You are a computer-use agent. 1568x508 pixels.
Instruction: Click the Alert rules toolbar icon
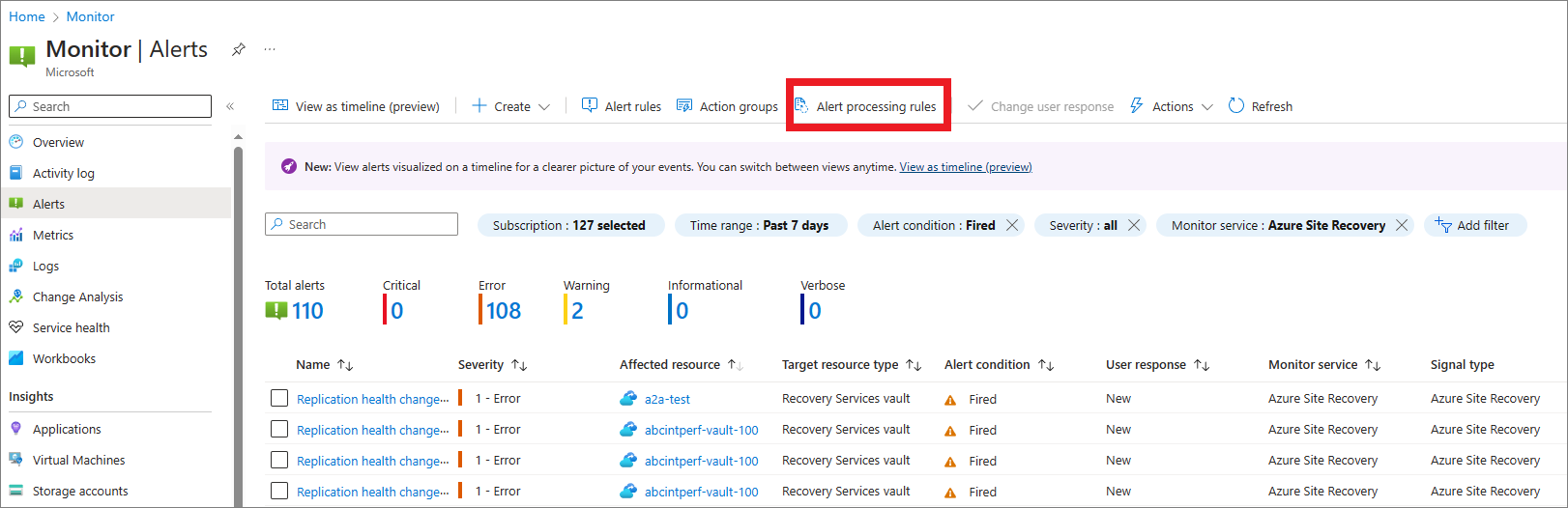(x=590, y=105)
